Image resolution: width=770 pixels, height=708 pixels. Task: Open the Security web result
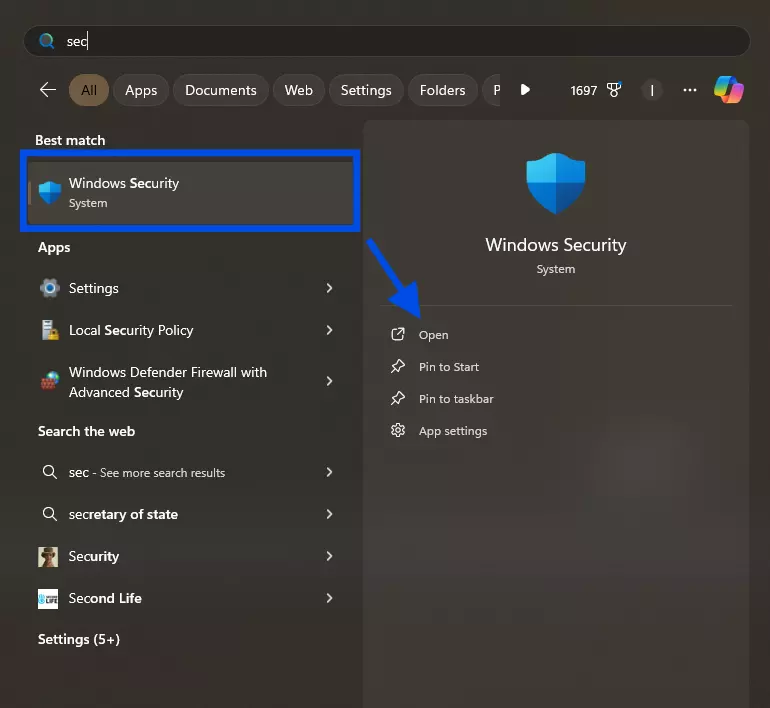click(186, 556)
